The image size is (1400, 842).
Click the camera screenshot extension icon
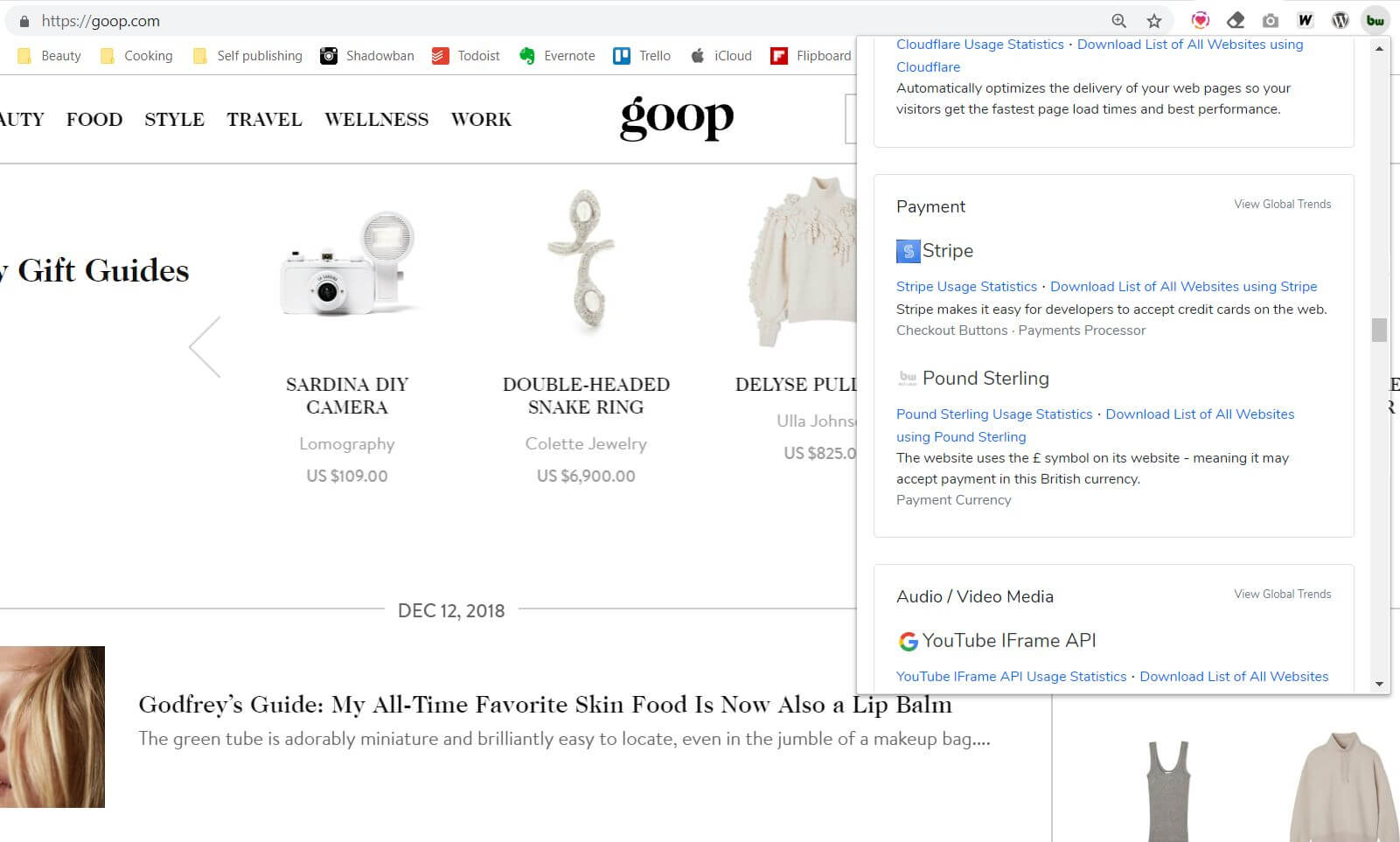[1270, 21]
